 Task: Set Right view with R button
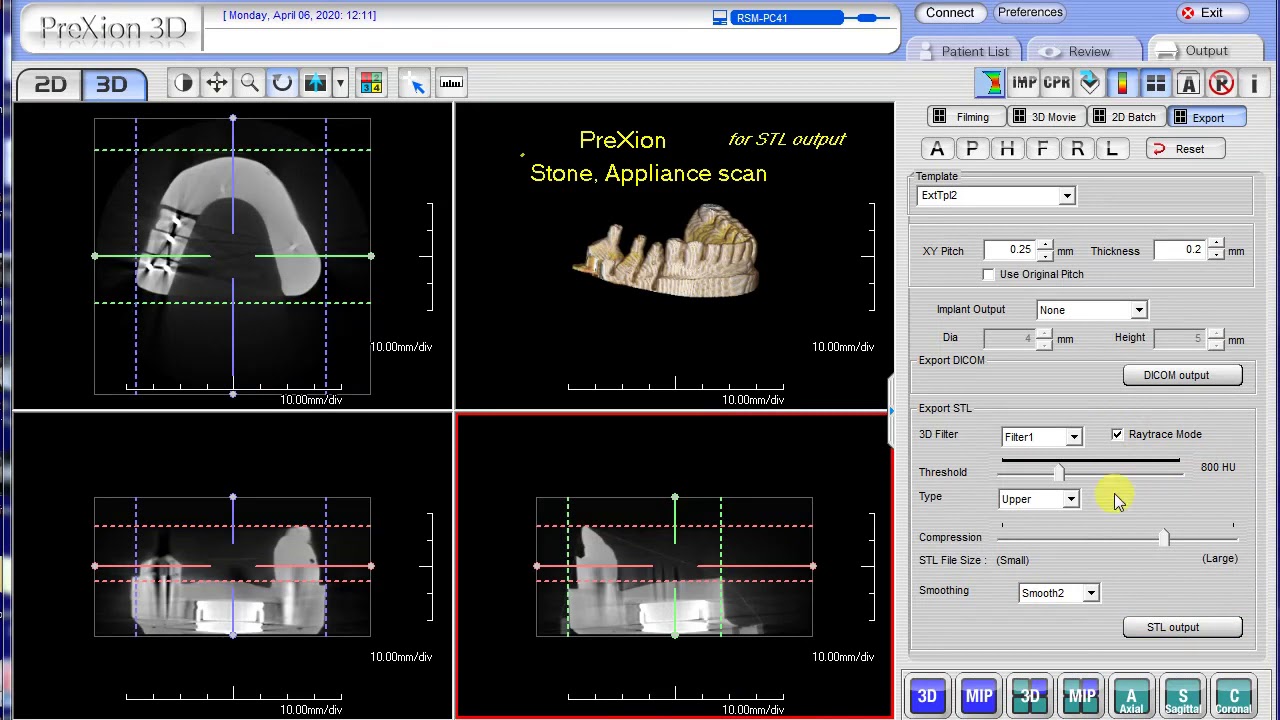pos(1077,149)
